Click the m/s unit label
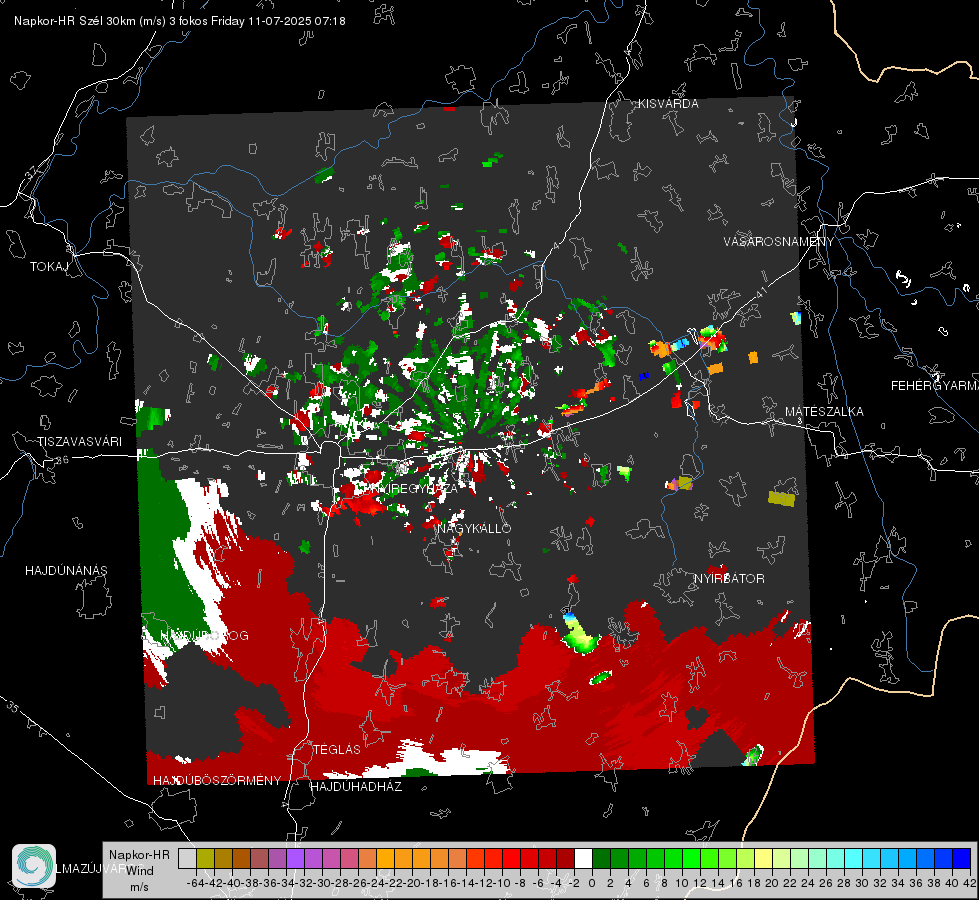The image size is (979, 900). (x=139, y=887)
